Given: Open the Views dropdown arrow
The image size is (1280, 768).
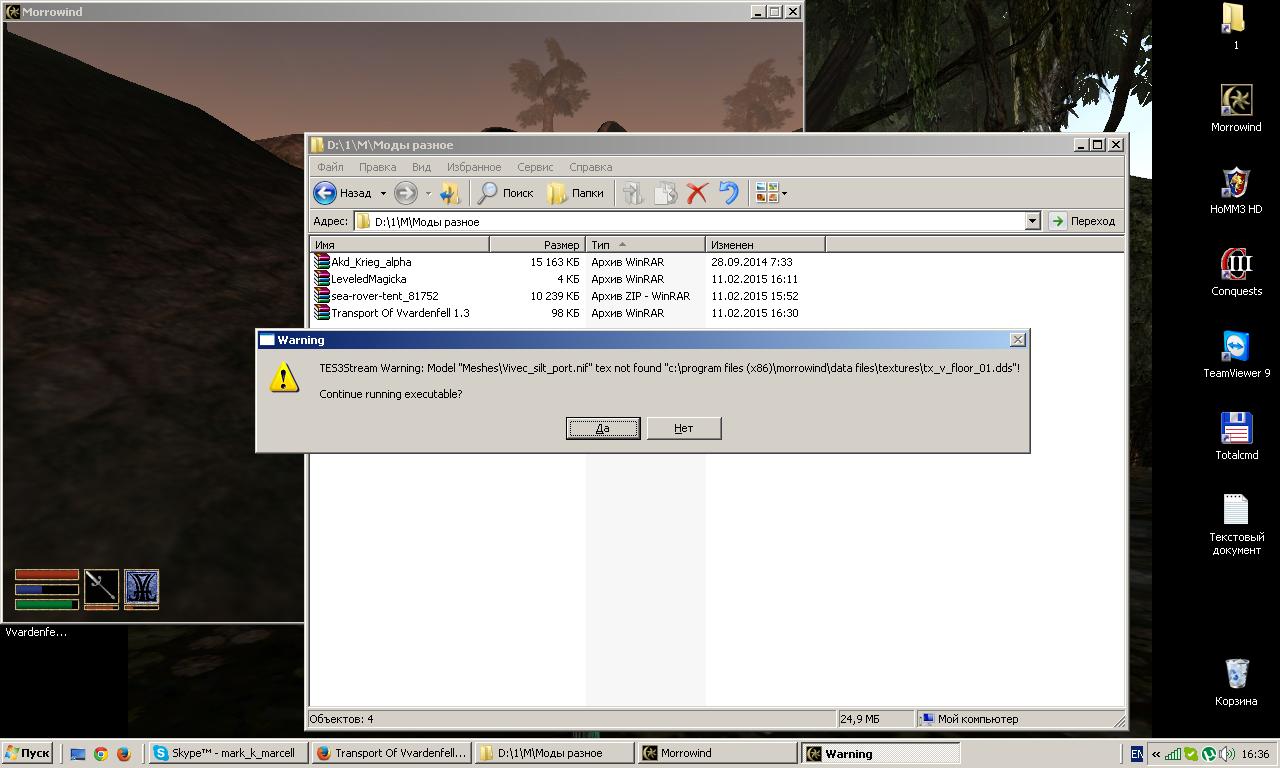Looking at the screenshot, I should click(784, 193).
